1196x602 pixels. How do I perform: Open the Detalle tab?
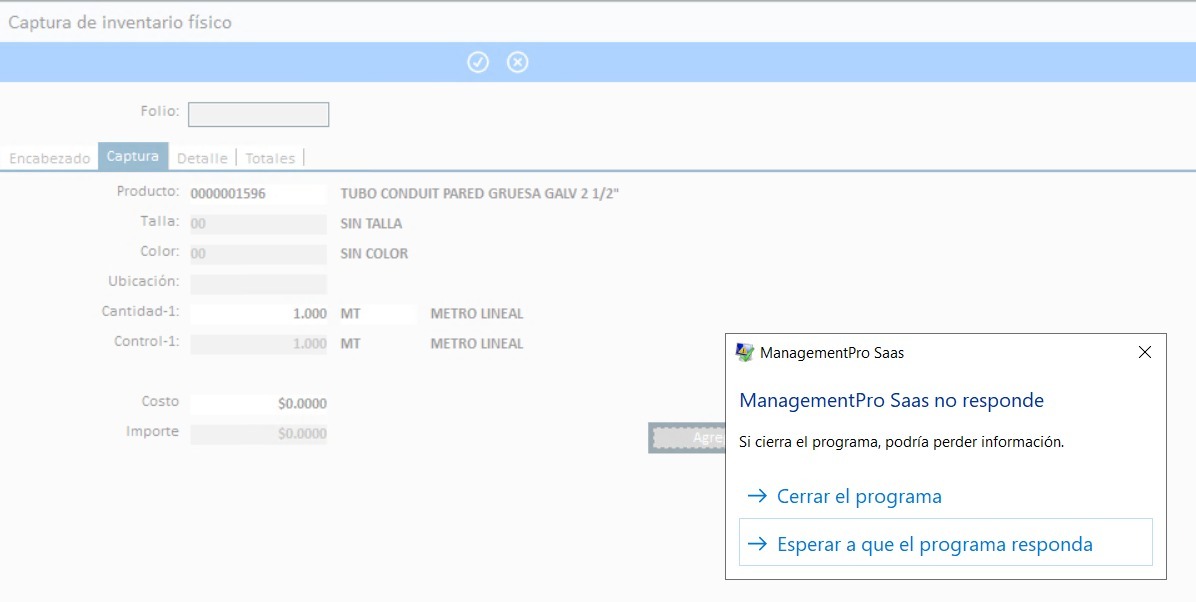[202, 158]
